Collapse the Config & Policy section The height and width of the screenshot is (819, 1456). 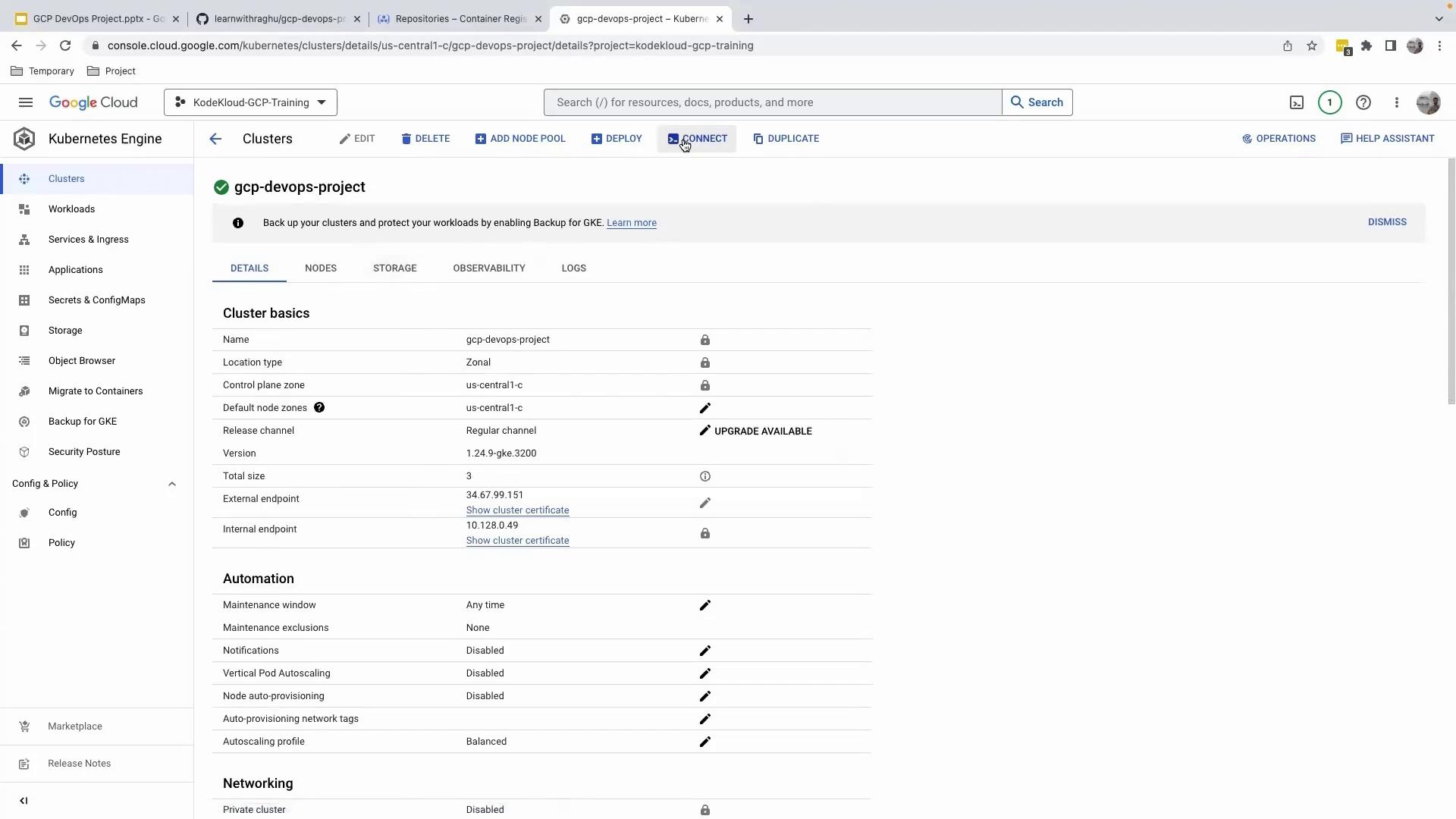(x=172, y=484)
